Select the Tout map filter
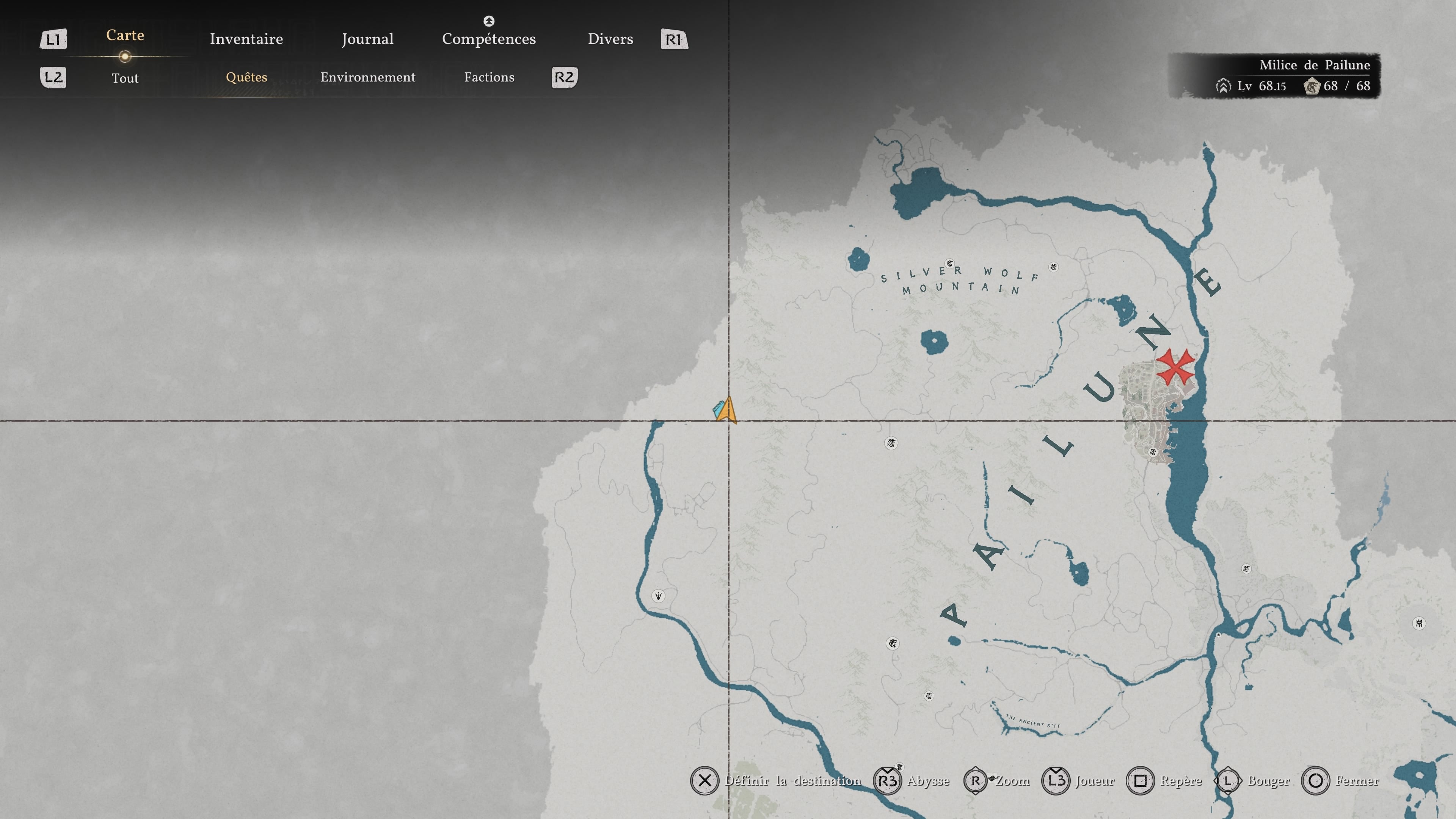1456x819 pixels. click(125, 78)
